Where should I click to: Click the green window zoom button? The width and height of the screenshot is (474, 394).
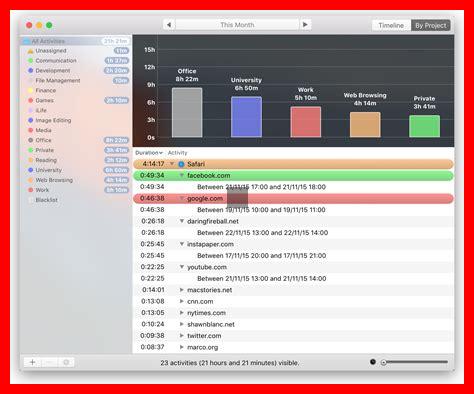(49, 25)
